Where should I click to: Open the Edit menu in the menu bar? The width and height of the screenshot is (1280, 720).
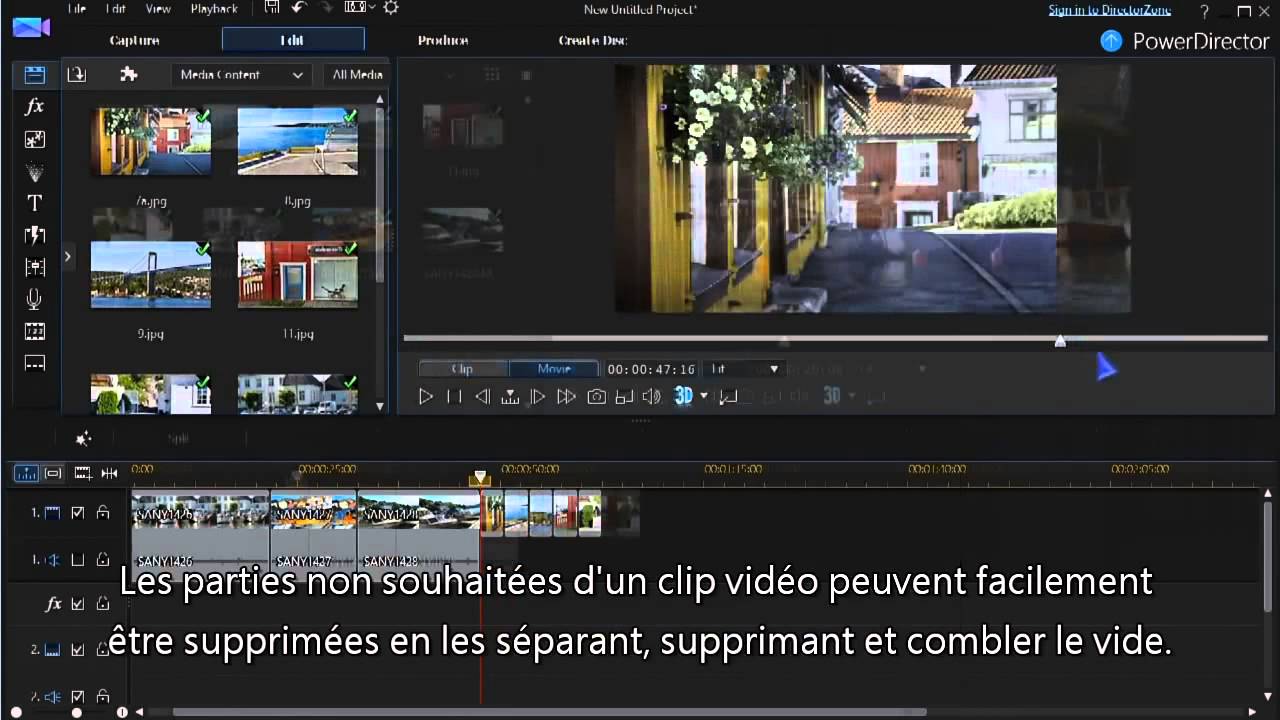[x=115, y=8]
